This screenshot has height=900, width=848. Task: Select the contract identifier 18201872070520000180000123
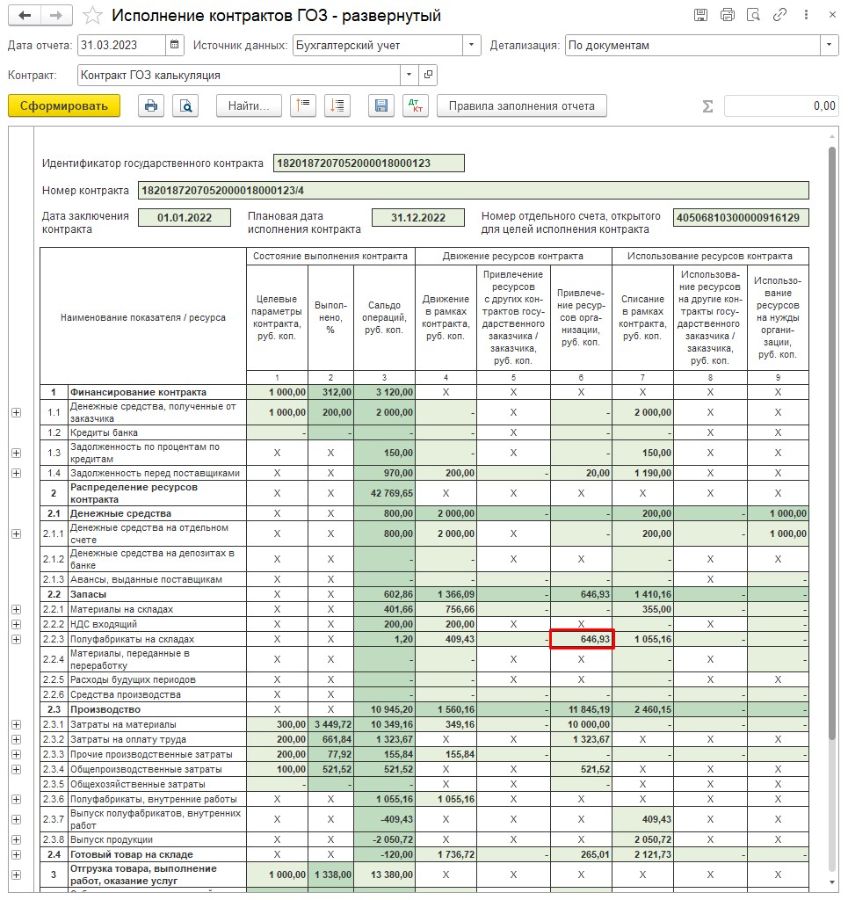[369, 163]
